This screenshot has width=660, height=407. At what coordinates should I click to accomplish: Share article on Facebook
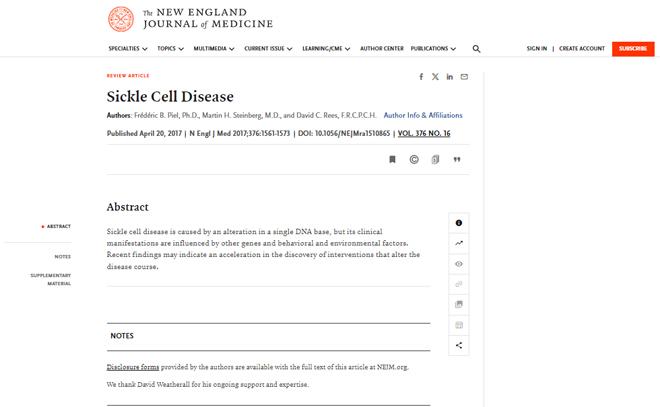(421, 77)
